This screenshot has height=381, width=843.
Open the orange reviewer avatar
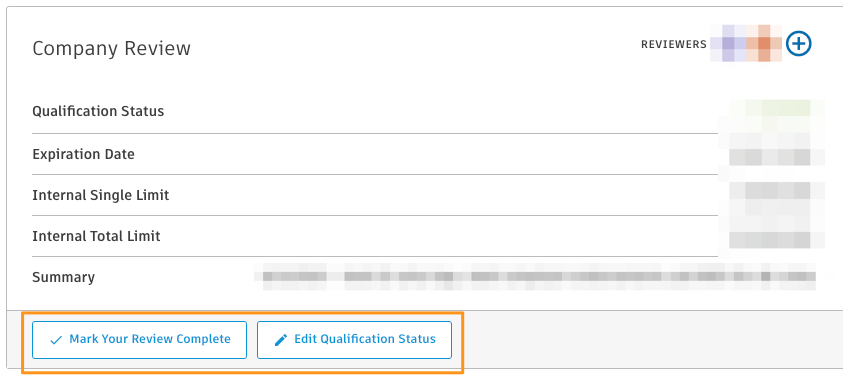pyautogui.click(x=764, y=44)
